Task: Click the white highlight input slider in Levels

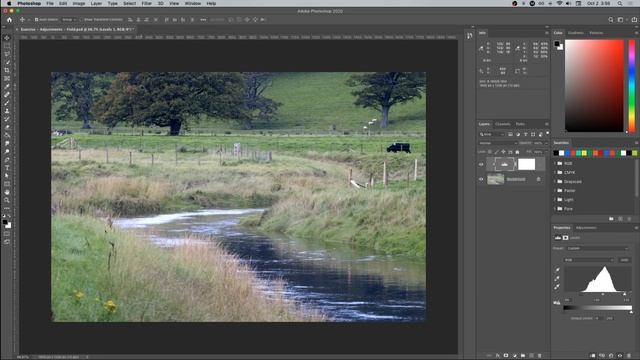Action: coord(624,294)
